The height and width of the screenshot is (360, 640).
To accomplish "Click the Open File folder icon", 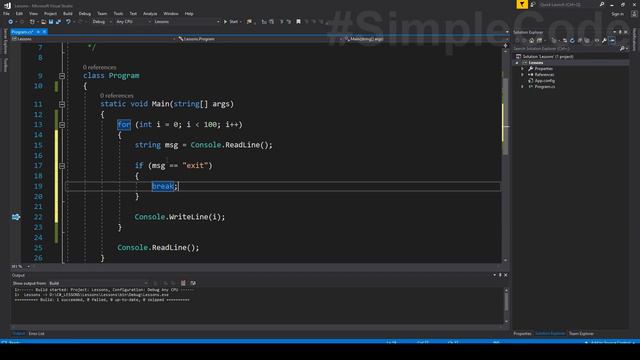I will pos(43,22).
